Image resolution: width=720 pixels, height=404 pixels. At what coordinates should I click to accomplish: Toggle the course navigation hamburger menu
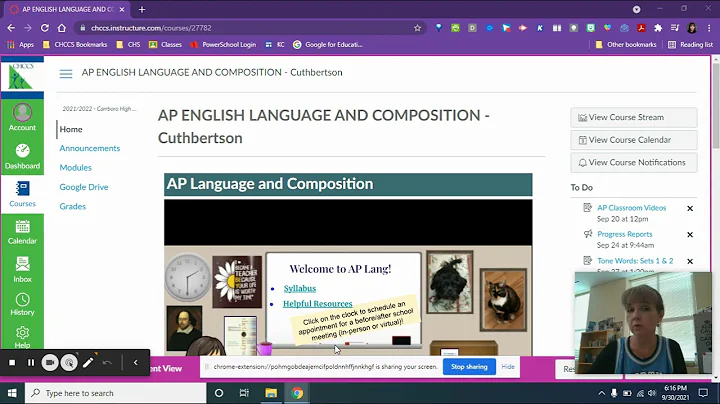(66, 73)
